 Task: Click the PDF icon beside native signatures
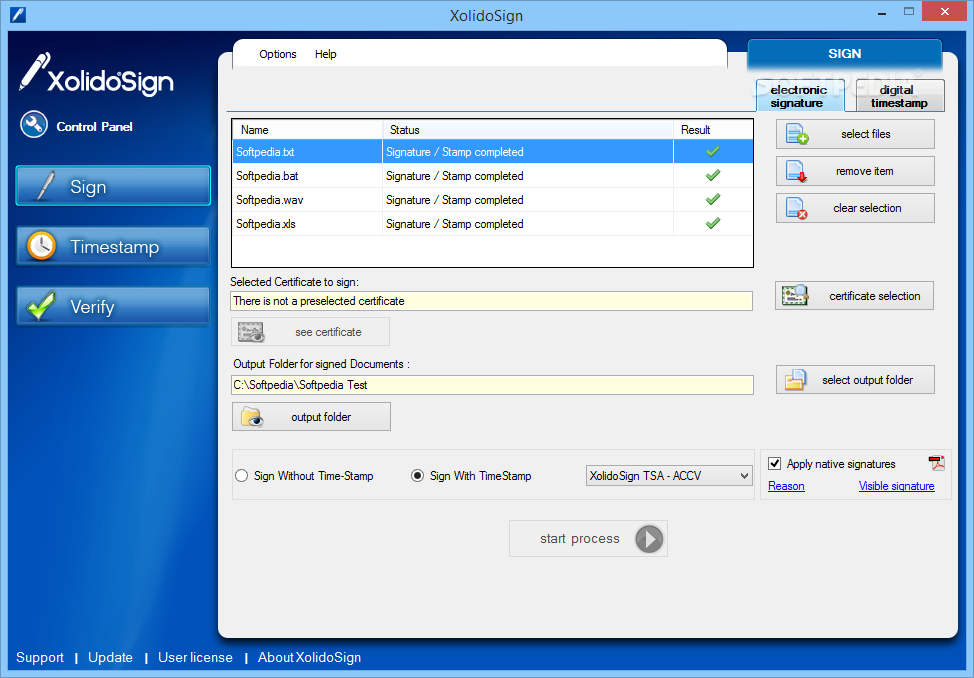click(x=936, y=463)
